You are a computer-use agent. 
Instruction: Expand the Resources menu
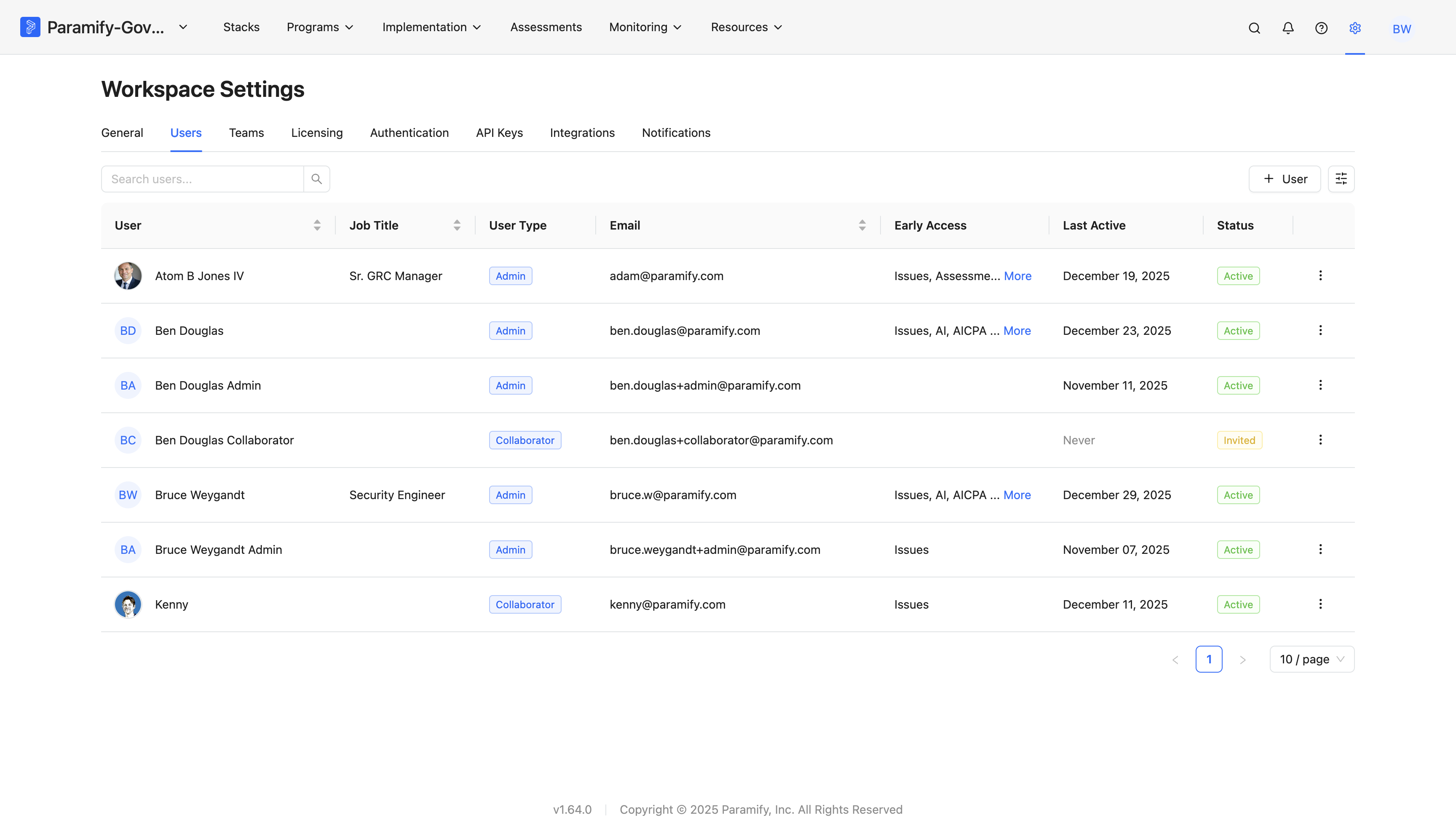[x=747, y=27]
